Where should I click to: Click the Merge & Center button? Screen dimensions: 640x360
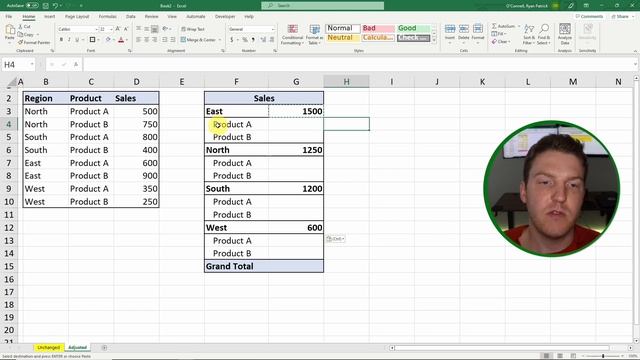198,40
